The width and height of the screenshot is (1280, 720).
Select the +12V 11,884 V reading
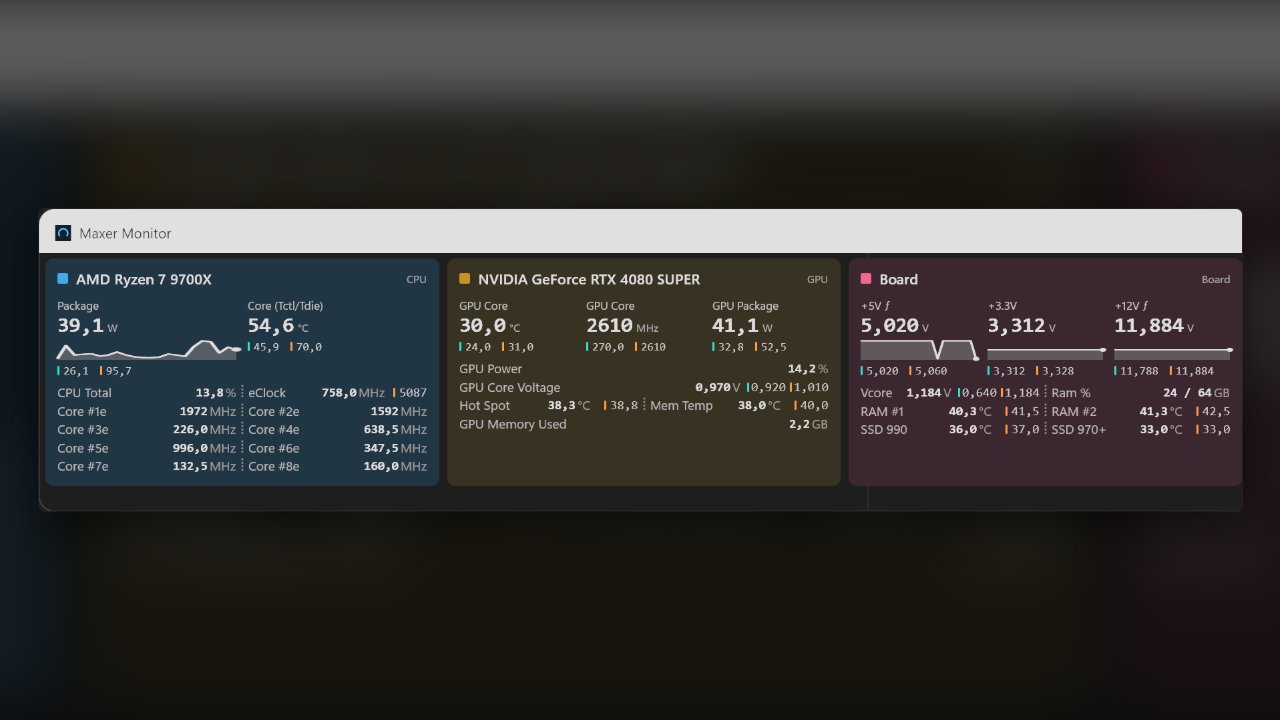(x=1154, y=326)
